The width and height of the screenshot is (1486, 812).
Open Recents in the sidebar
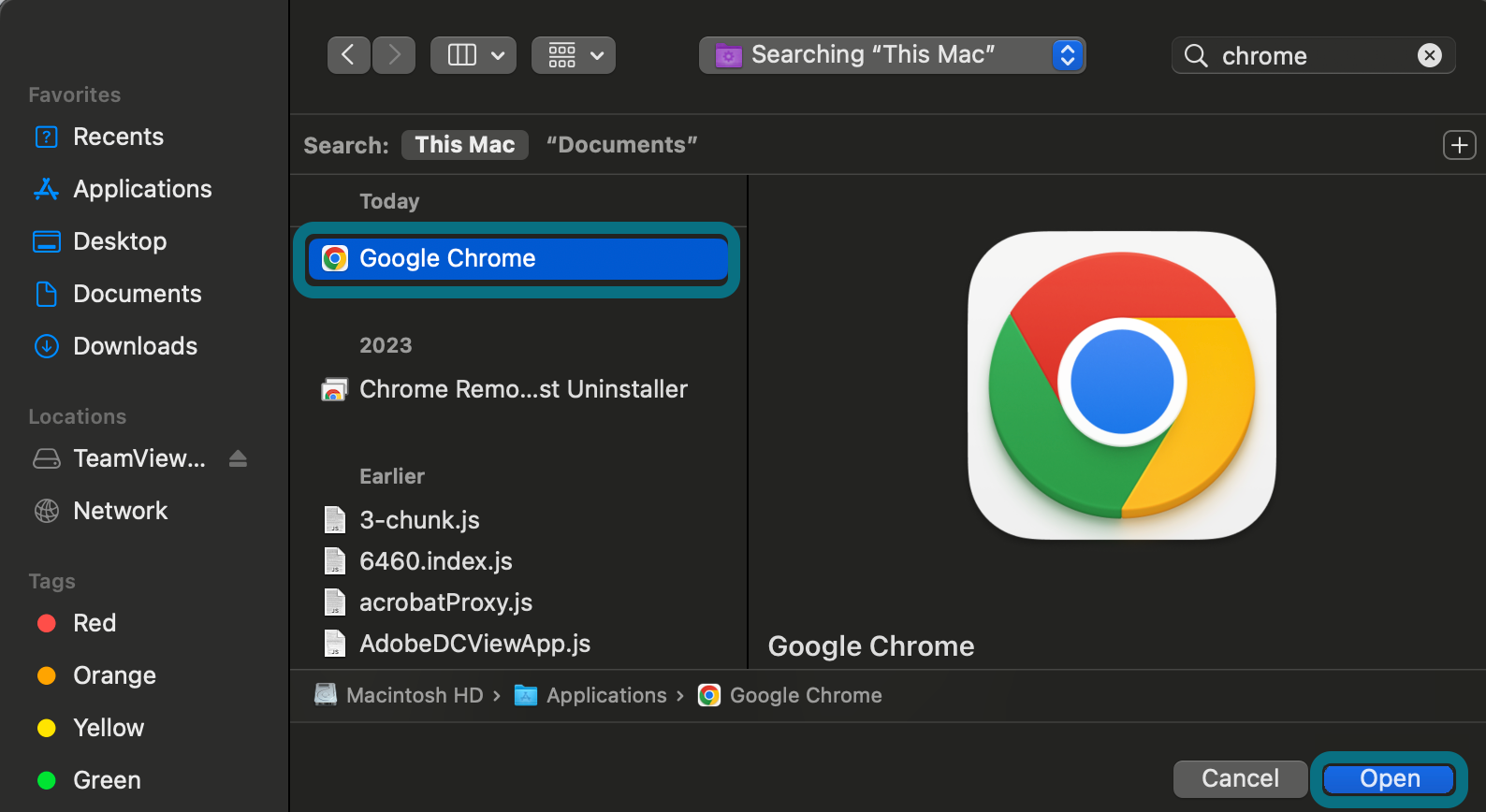tap(119, 137)
